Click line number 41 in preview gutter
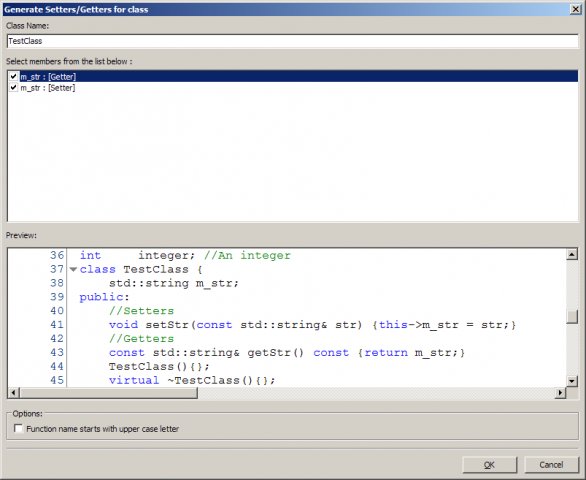The height and width of the screenshot is (480, 586). coord(57,324)
